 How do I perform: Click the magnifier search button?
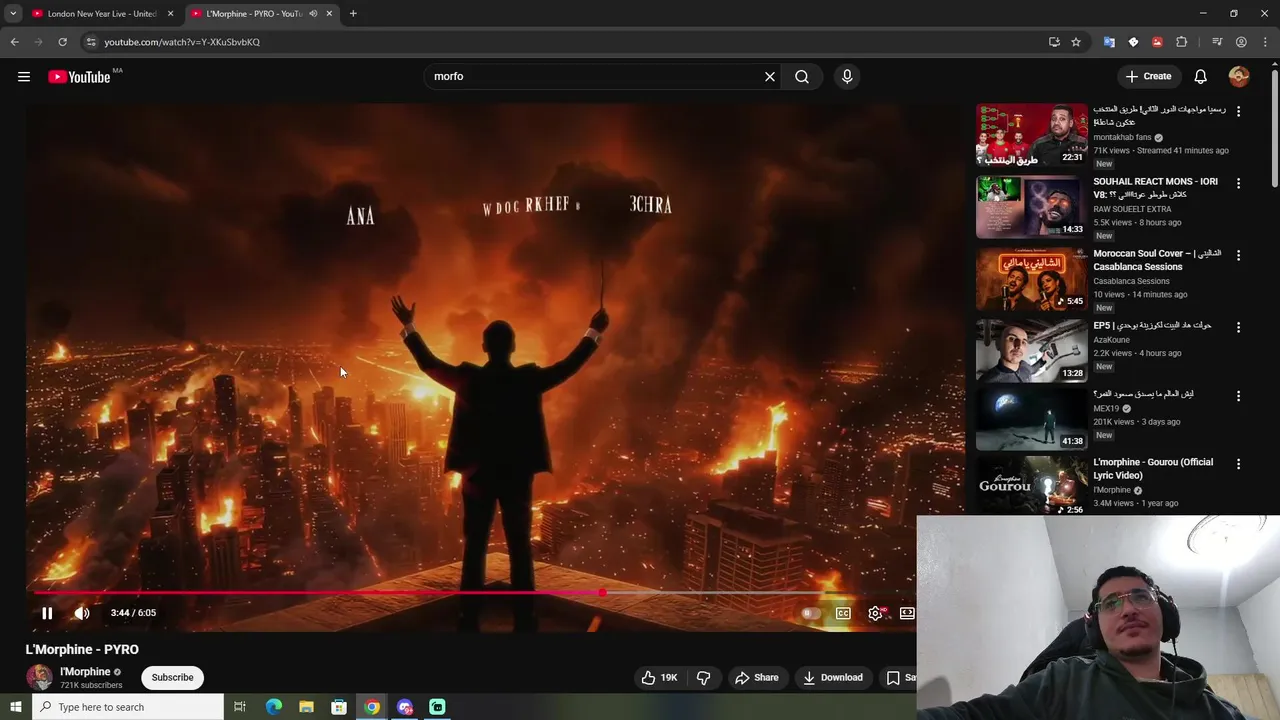coord(802,77)
